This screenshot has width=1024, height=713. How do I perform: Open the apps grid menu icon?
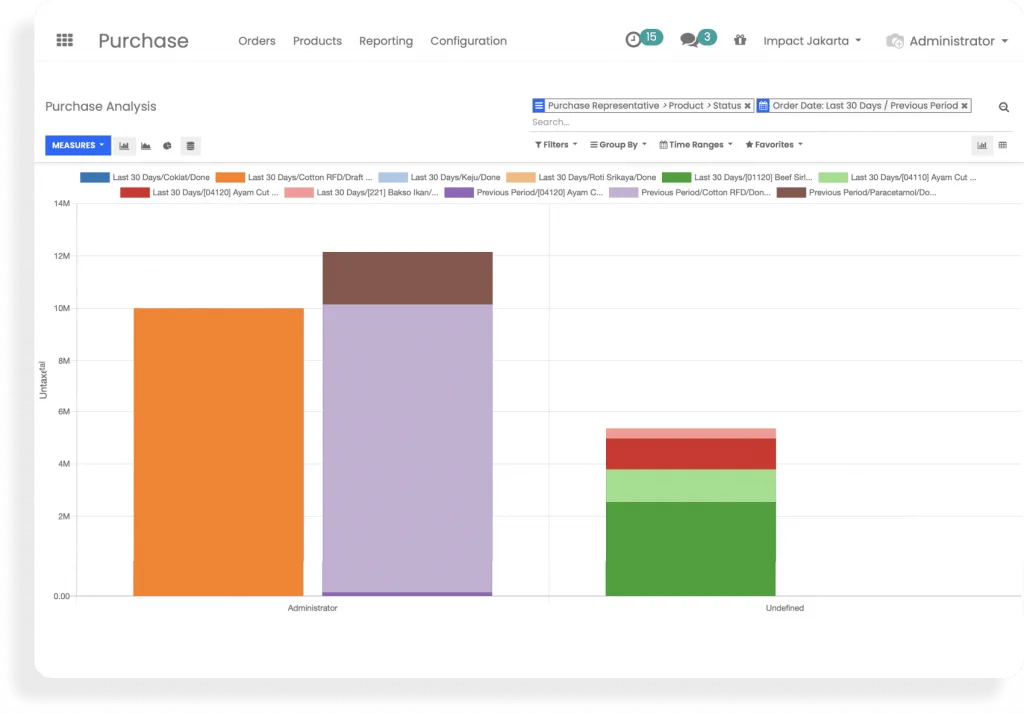click(x=65, y=41)
